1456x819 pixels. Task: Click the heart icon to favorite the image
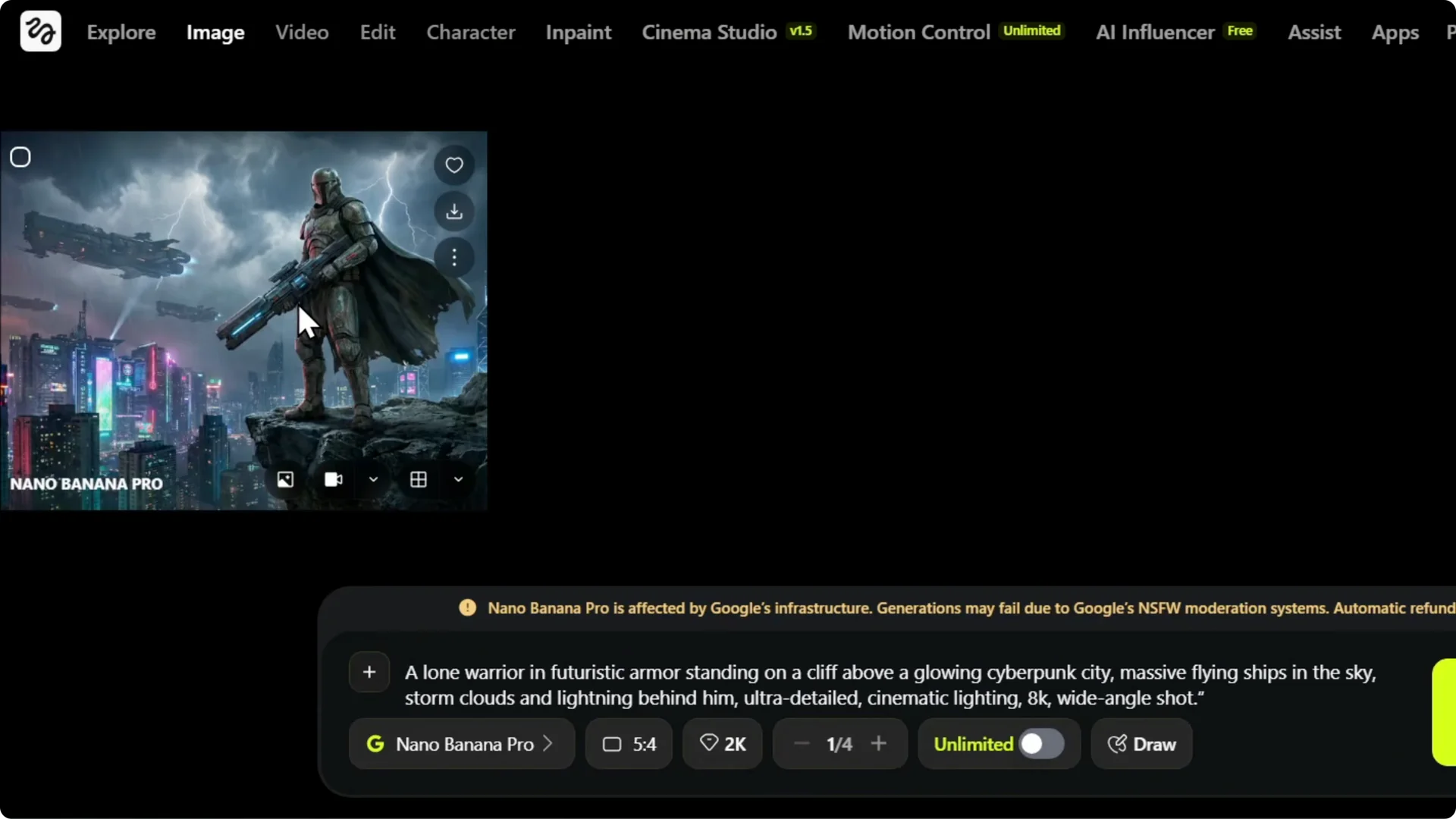(x=453, y=165)
